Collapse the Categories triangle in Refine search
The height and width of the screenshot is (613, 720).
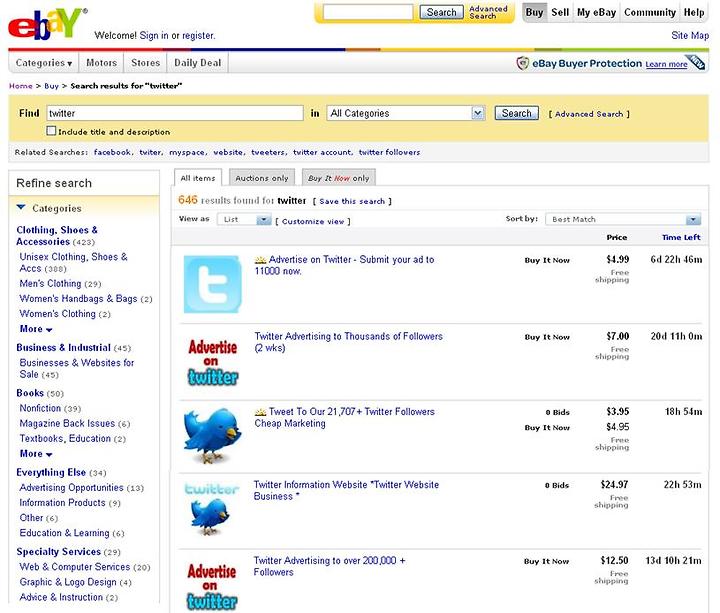[21, 208]
